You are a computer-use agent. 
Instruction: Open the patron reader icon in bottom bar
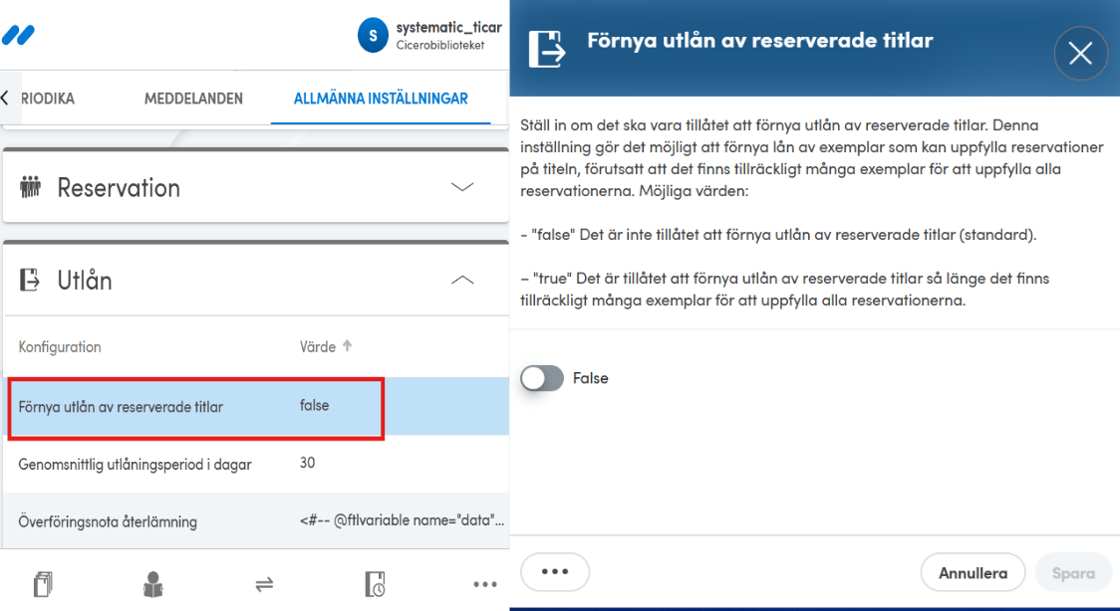[x=153, y=584]
